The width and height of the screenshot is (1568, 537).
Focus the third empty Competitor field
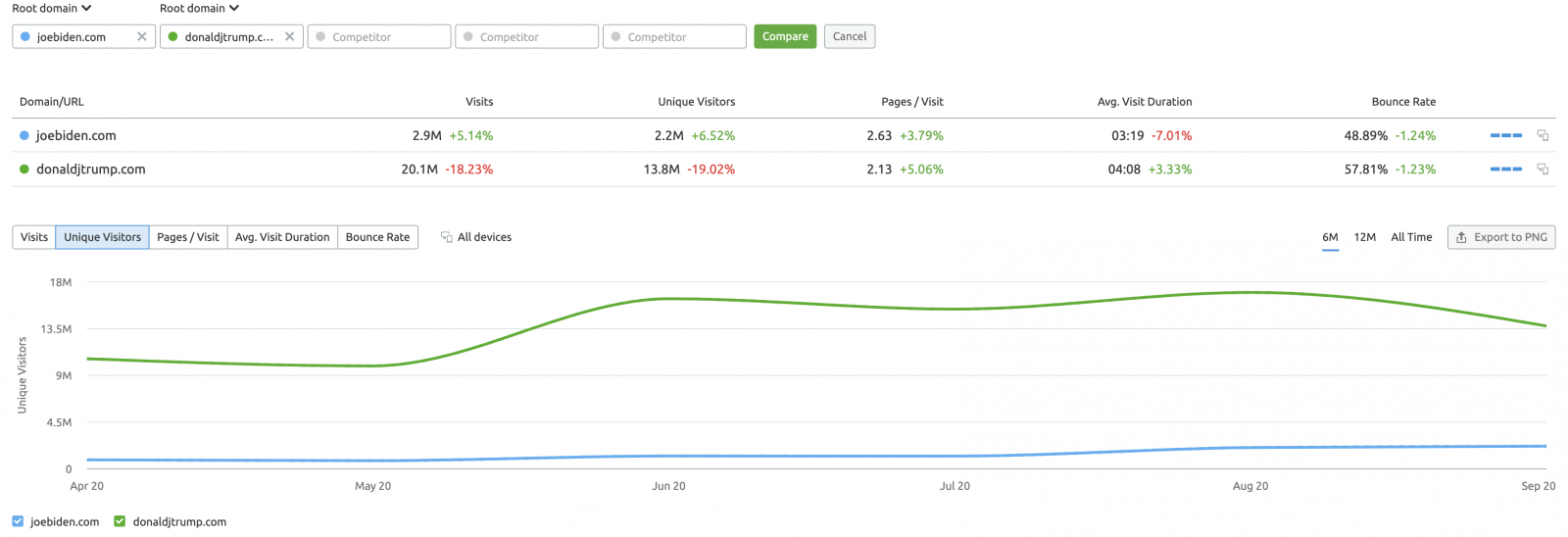tap(674, 36)
